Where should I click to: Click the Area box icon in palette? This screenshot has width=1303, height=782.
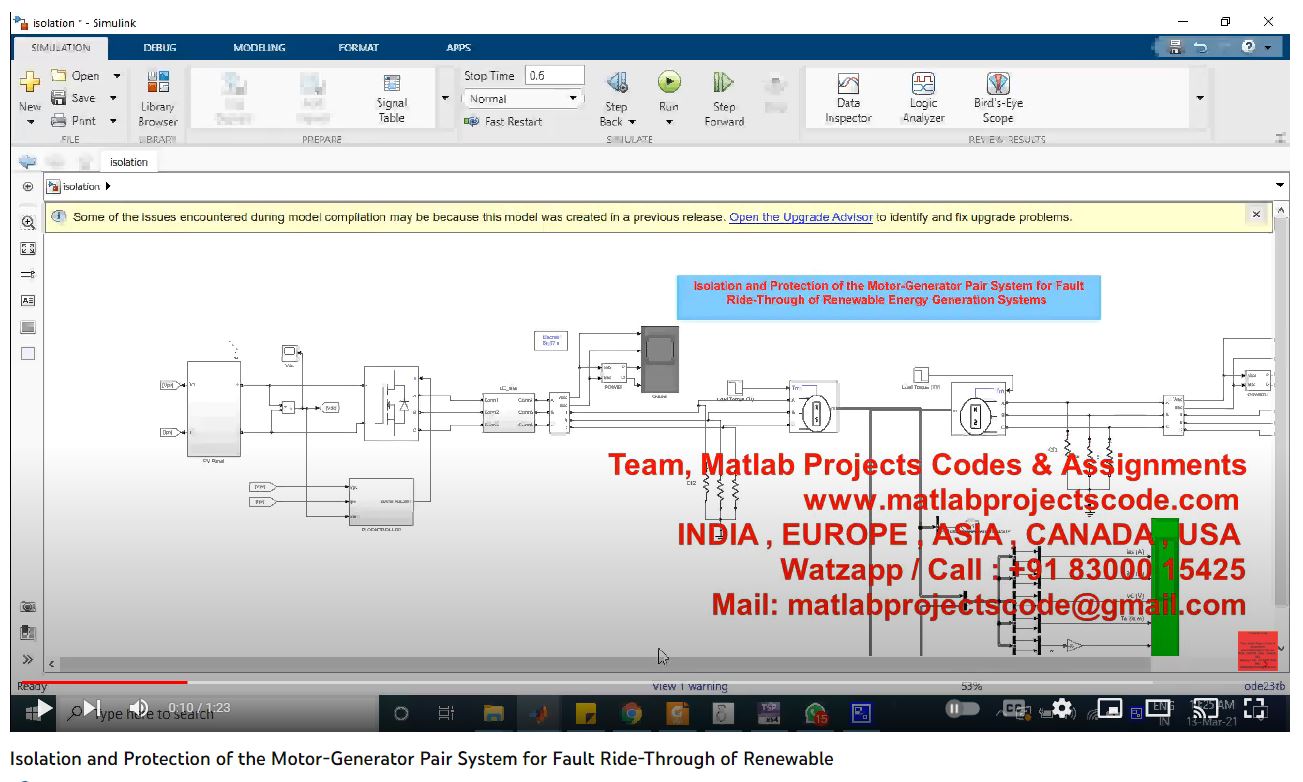[x=28, y=353]
